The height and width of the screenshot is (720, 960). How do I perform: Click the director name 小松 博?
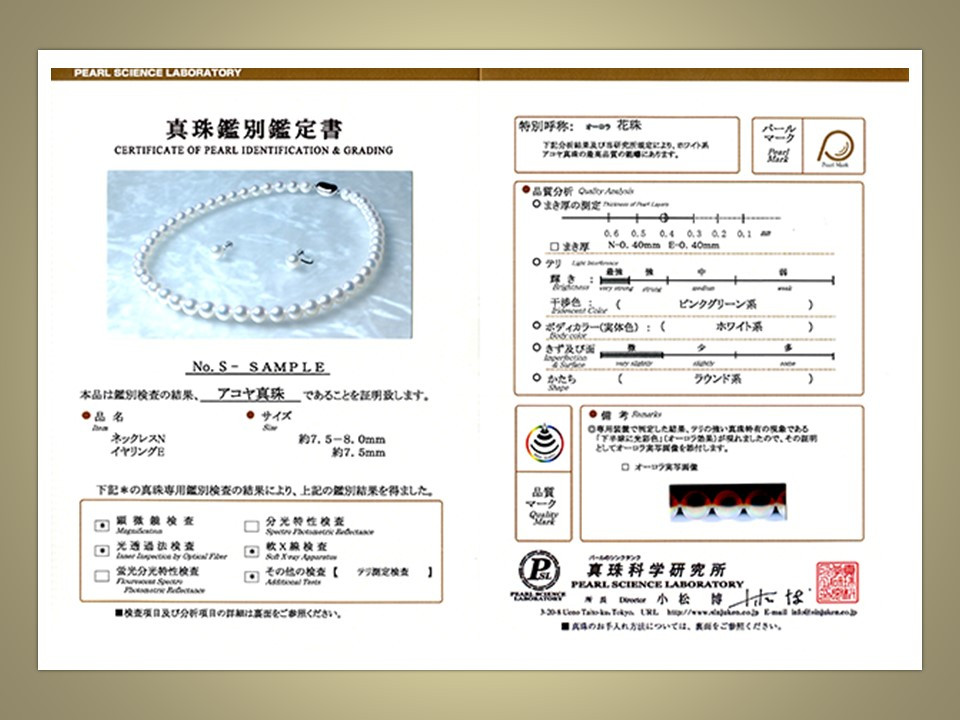[689, 599]
